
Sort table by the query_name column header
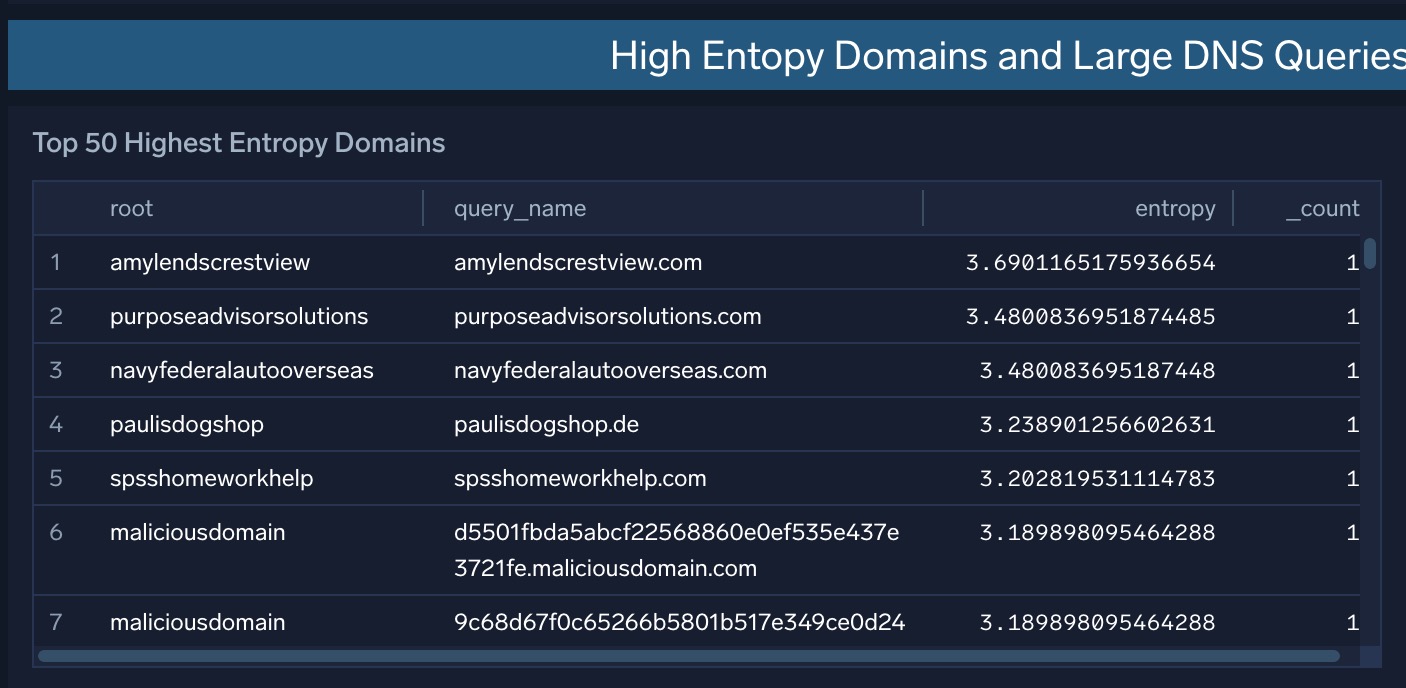(518, 208)
